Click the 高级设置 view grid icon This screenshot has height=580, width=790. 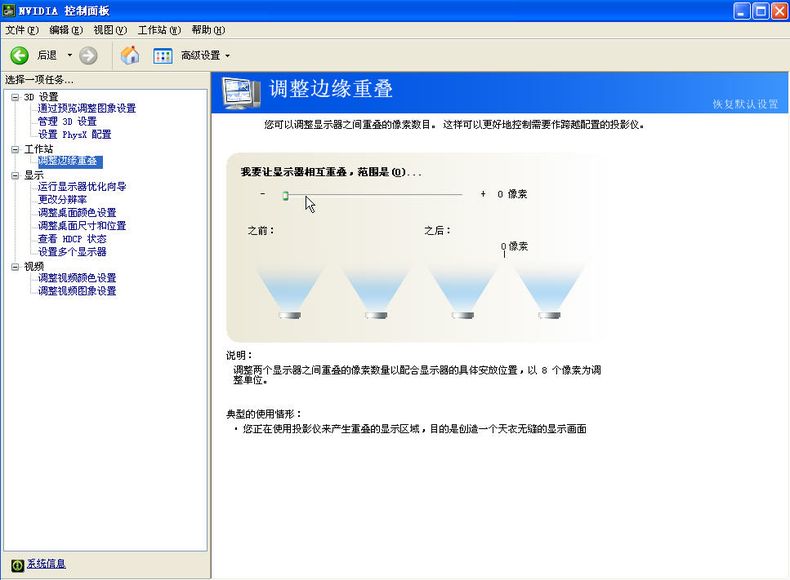coord(163,55)
